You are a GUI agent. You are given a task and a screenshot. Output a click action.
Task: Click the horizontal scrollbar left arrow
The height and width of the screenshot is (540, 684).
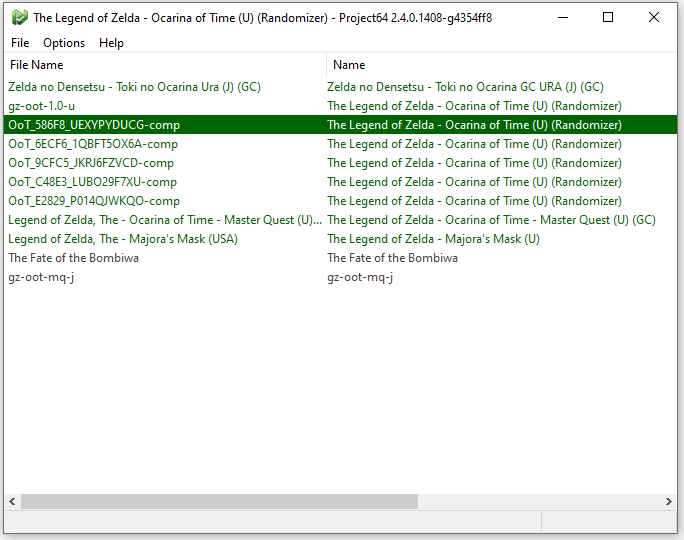[x=12, y=501]
